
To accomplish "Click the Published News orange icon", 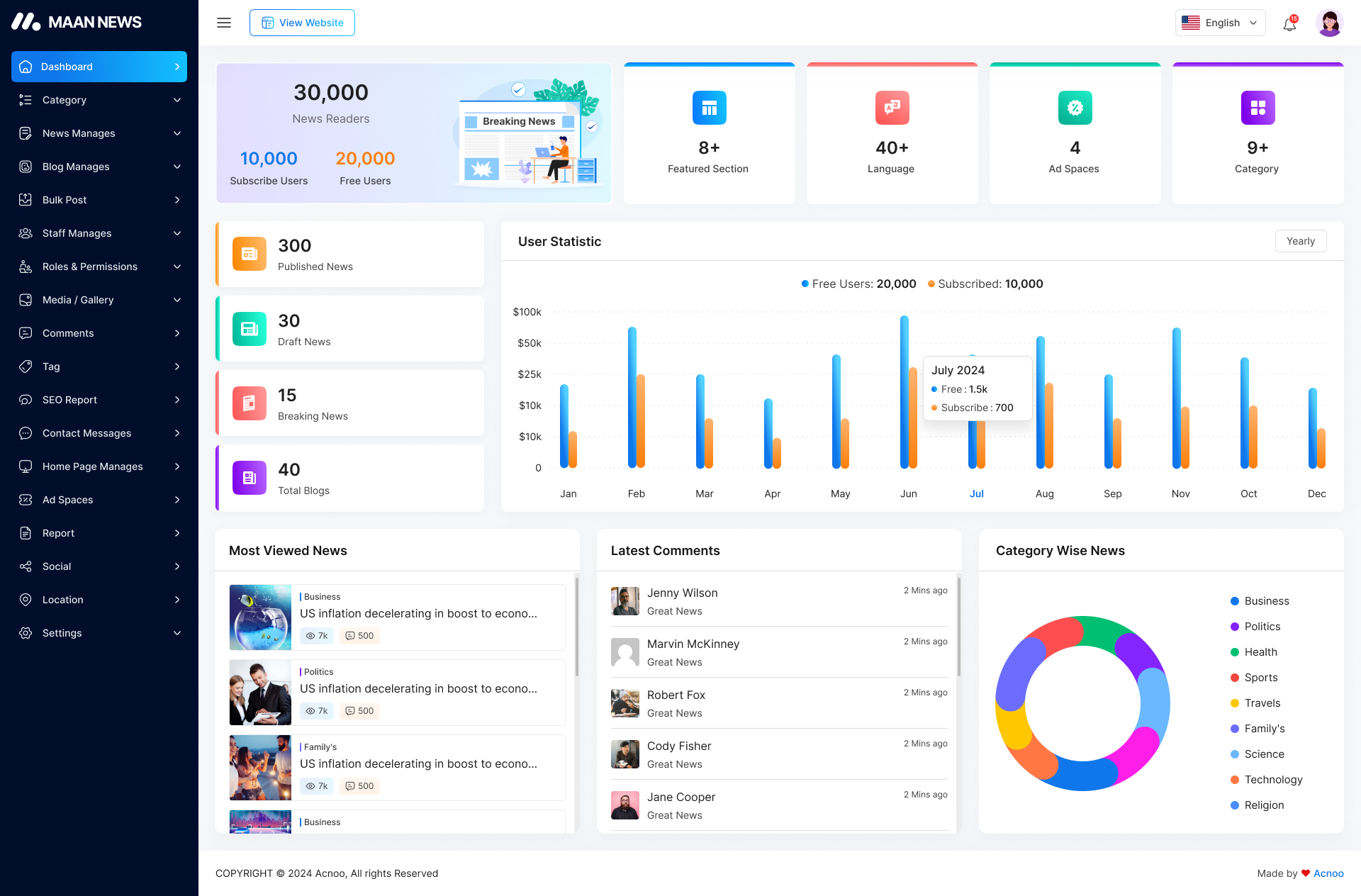I will pos(250,254).
